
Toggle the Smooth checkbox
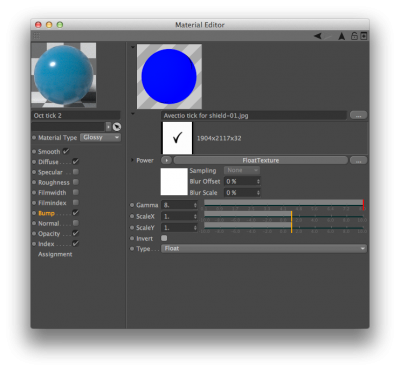pos(66,151)
